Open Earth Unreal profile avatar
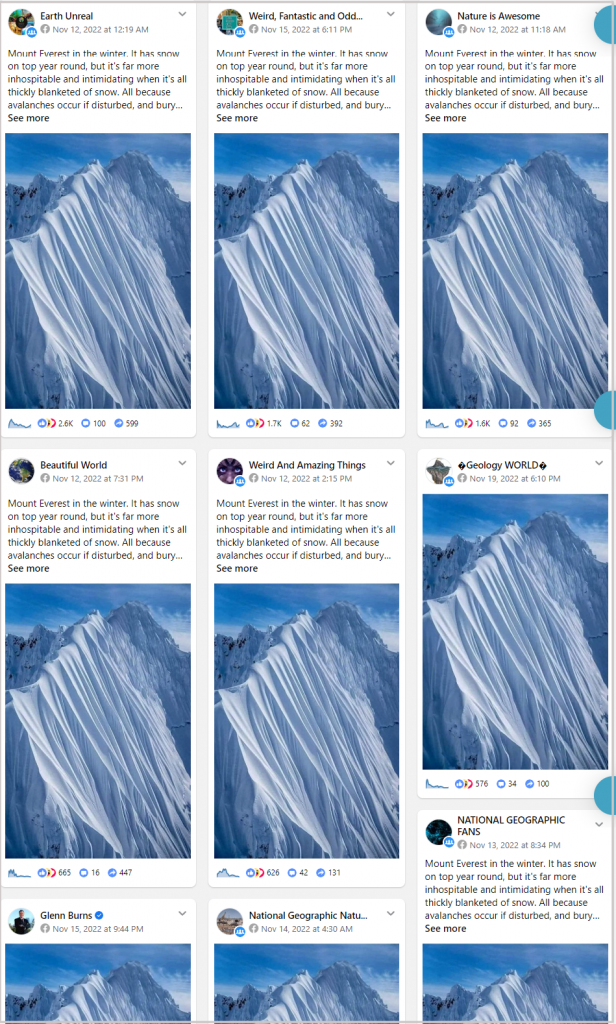This screenshot has height=1024, width=616. pyautogui.click(x=21, y=22)
